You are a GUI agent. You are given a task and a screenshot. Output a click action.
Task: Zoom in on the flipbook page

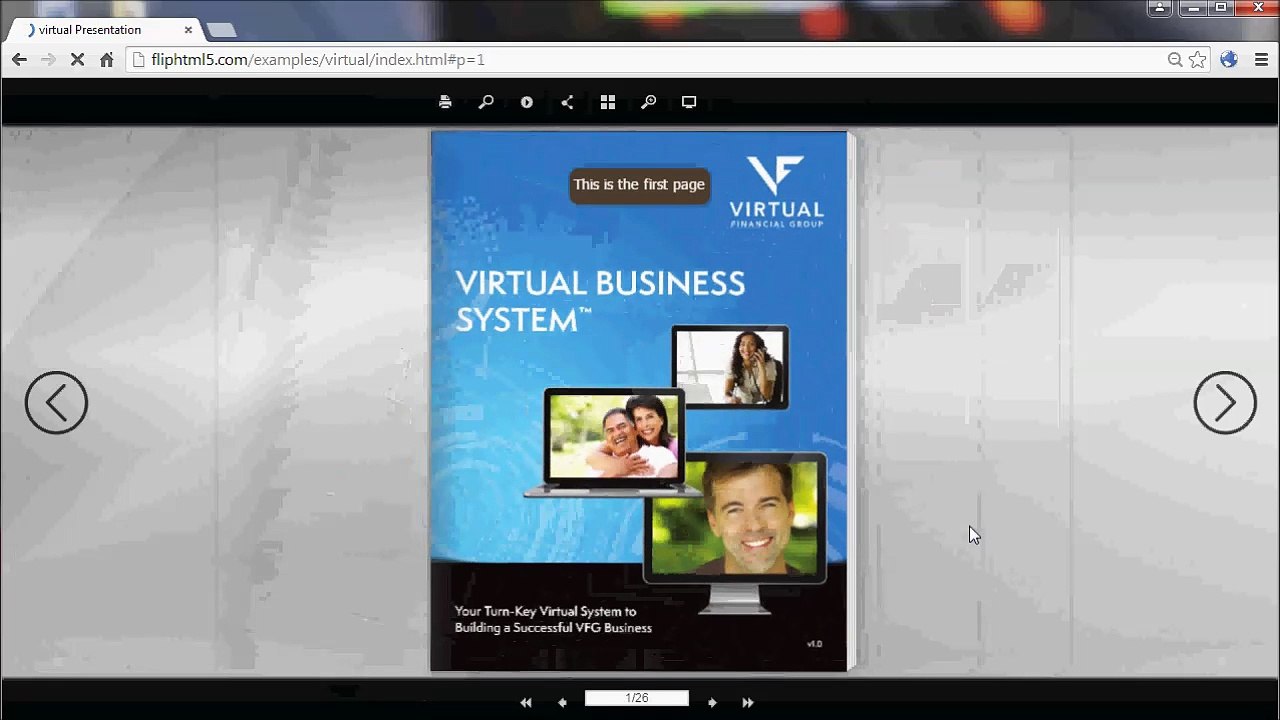(648, 102)
